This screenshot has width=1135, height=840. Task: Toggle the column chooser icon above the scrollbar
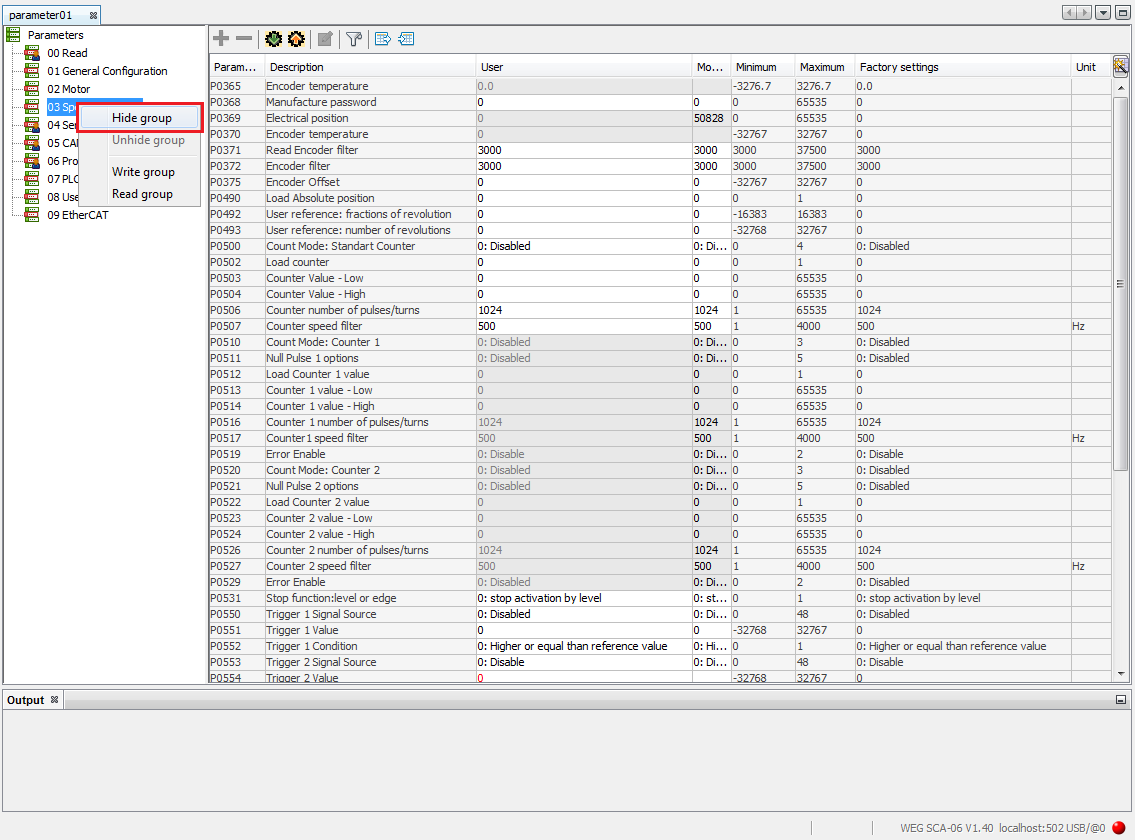1121,66
